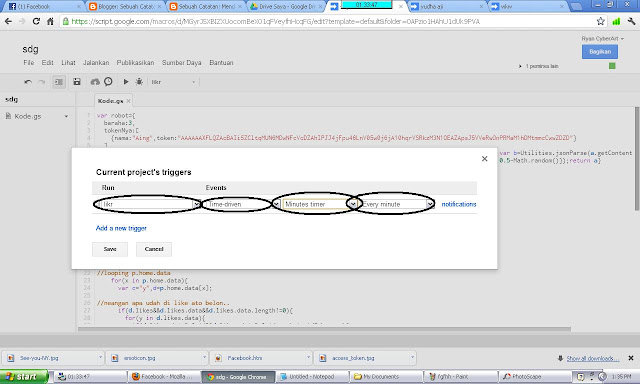This screenshot has height=384, width=640.
Task: Click the cloud deploy icon in the toolbar
Action: [95, 82]
